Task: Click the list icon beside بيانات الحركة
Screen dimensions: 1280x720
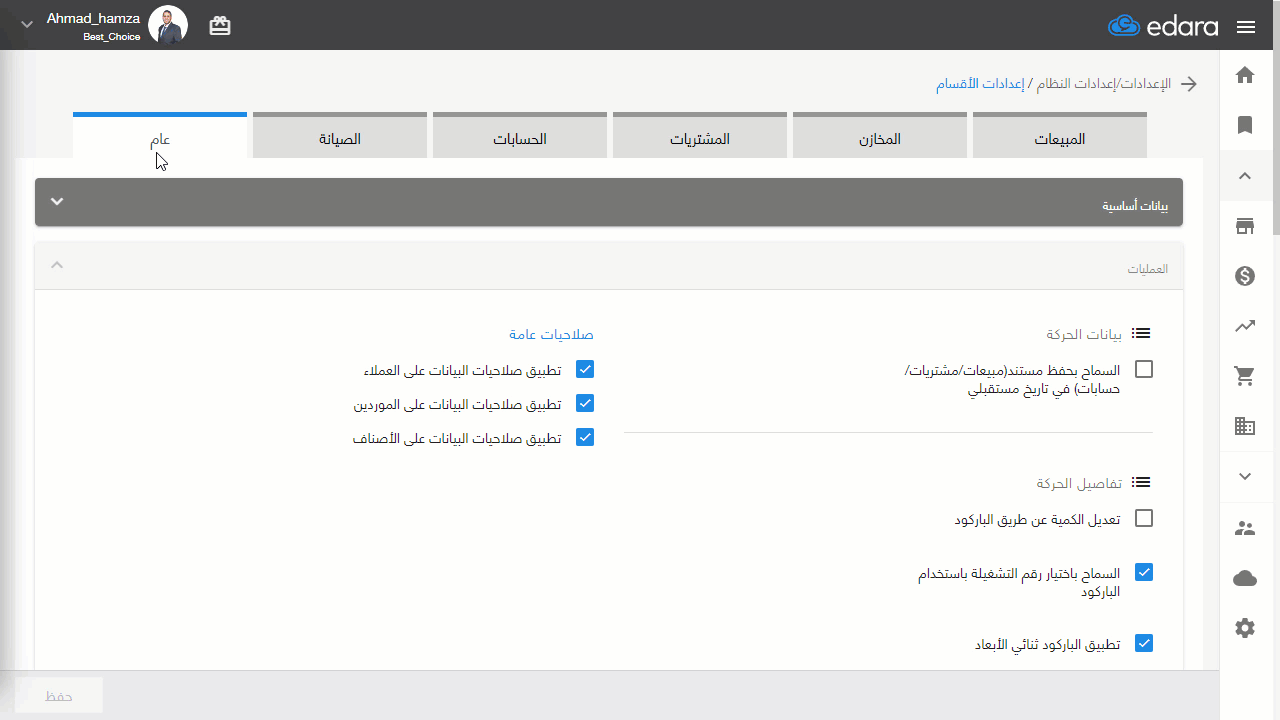Action: (x=1141, y=334)
